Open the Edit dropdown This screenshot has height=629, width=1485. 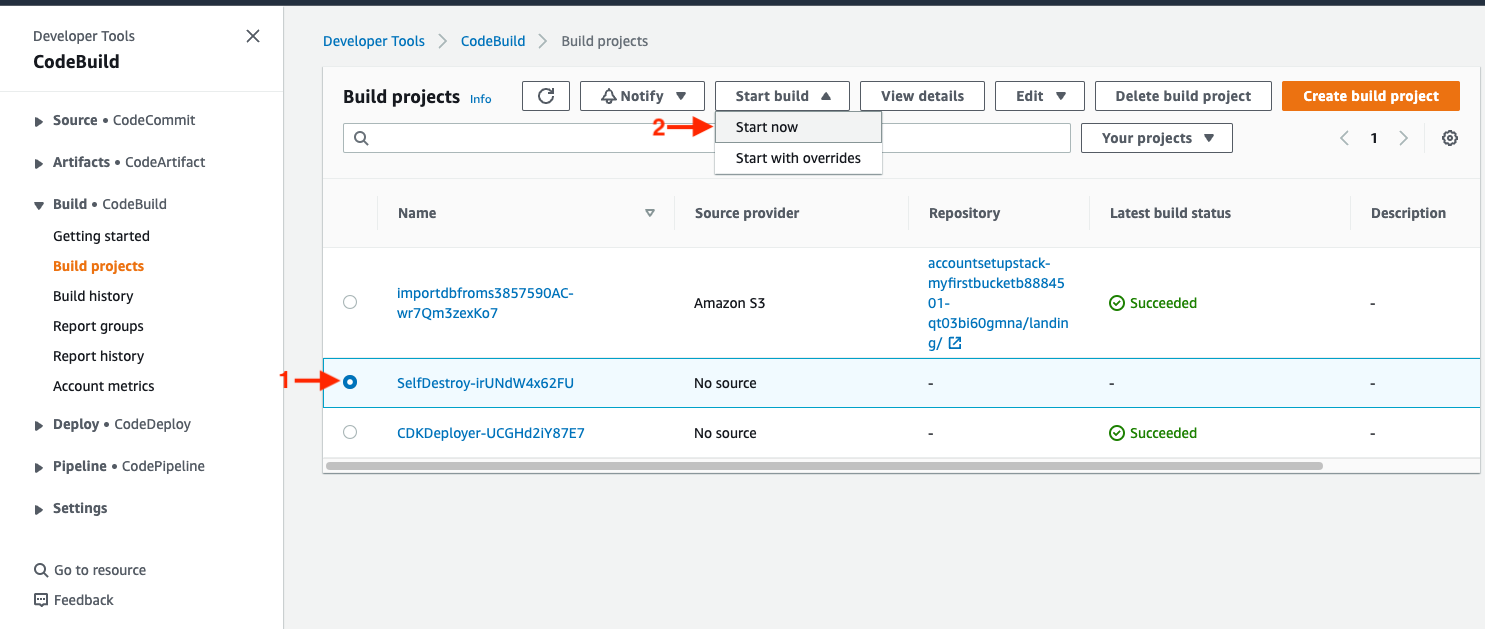(x=1039, y=96)
